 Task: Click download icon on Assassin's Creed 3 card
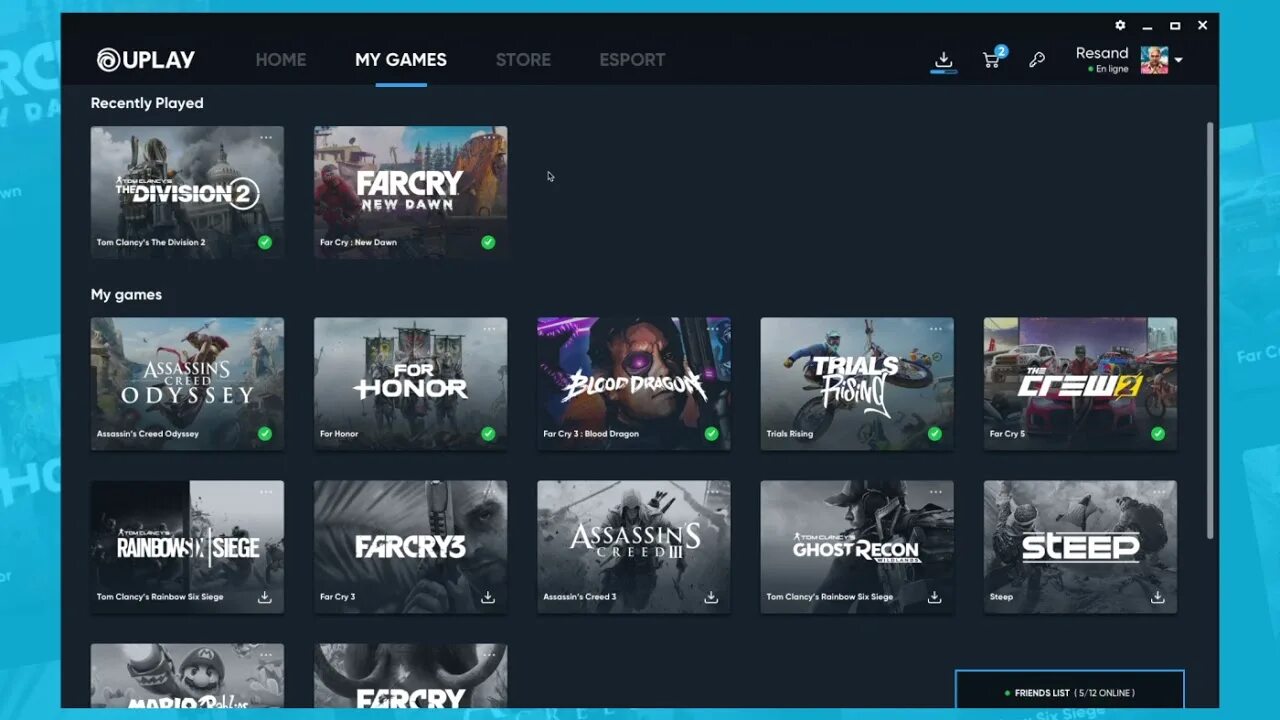point(711,597)
